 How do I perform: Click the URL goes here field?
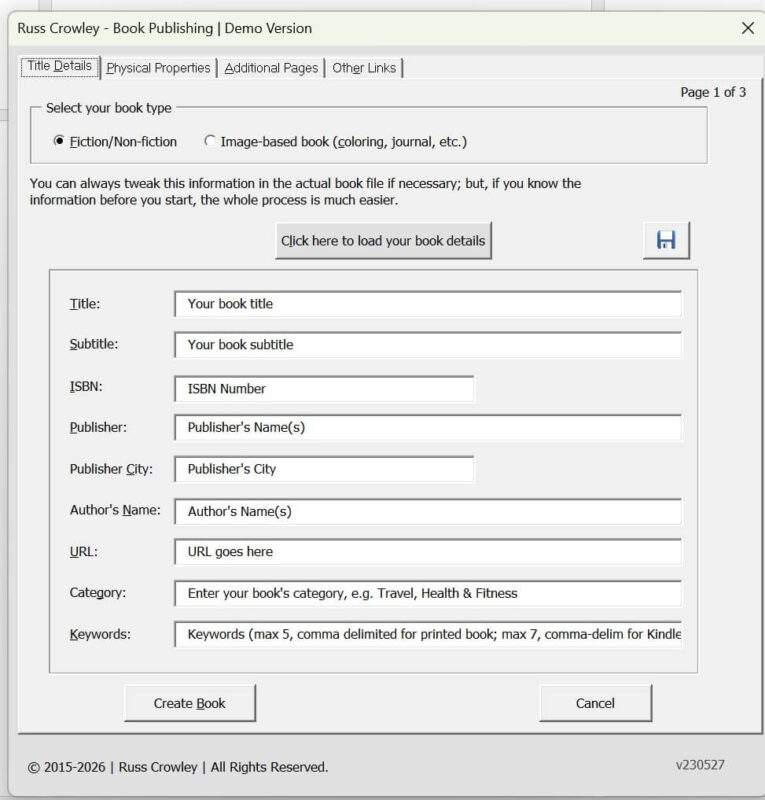coord(427,552)
